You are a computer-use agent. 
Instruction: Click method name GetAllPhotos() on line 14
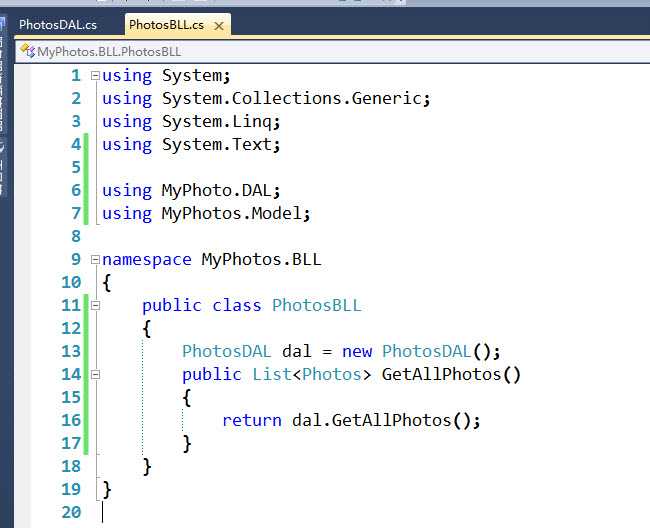tap(451, 375)
